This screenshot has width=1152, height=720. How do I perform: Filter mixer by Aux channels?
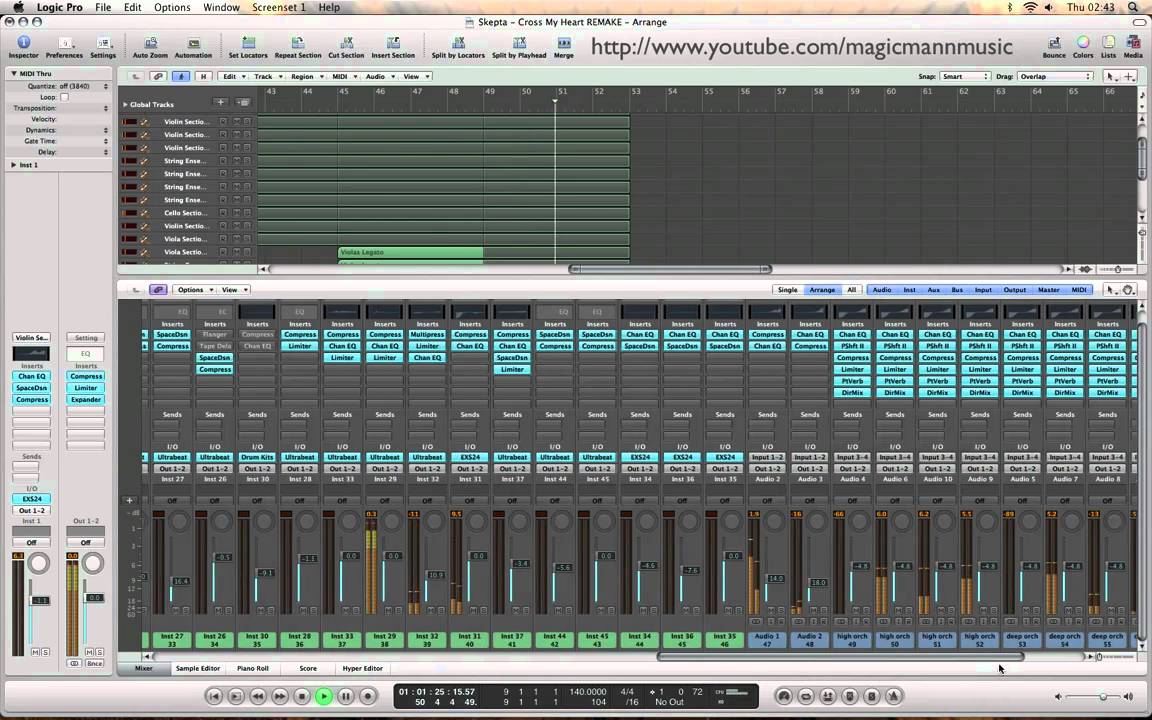coord(933,289)
